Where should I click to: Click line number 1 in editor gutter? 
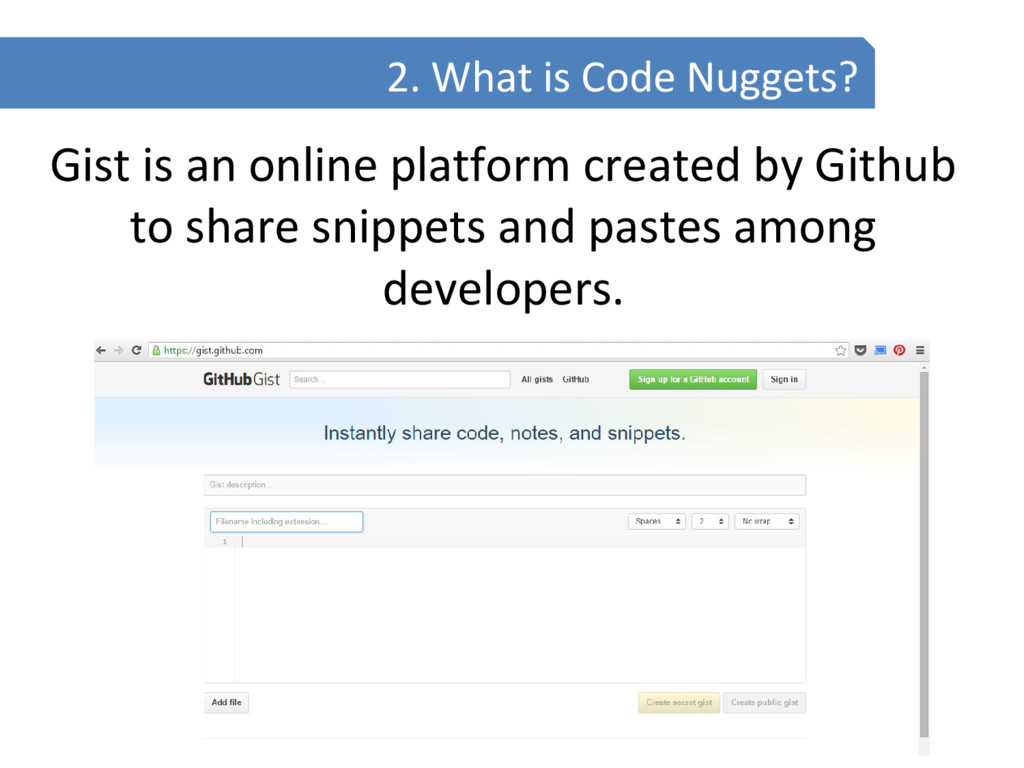pyautogui.click(x=225, y=542)
